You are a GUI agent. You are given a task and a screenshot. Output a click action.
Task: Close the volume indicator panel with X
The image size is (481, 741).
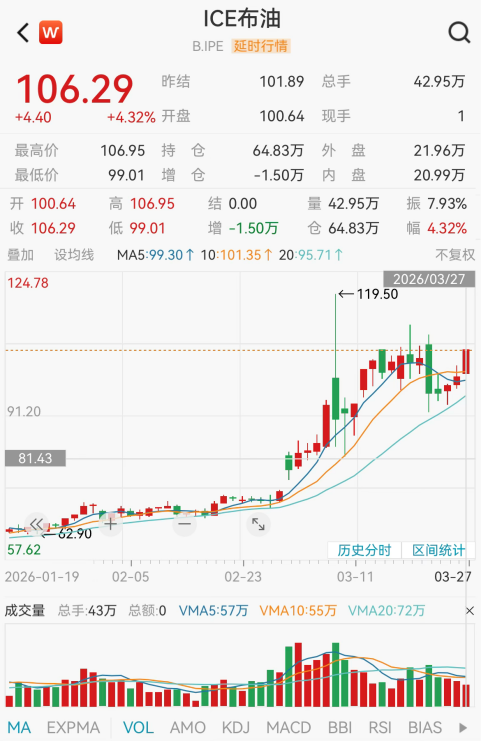tap(470, 611)
